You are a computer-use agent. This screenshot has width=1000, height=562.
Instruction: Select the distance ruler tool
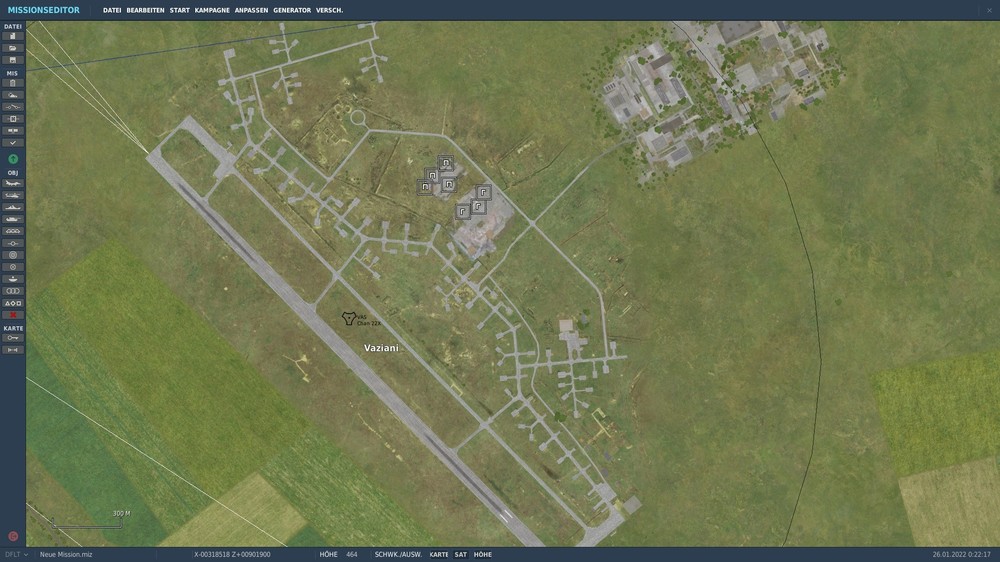tap(13, 350)
